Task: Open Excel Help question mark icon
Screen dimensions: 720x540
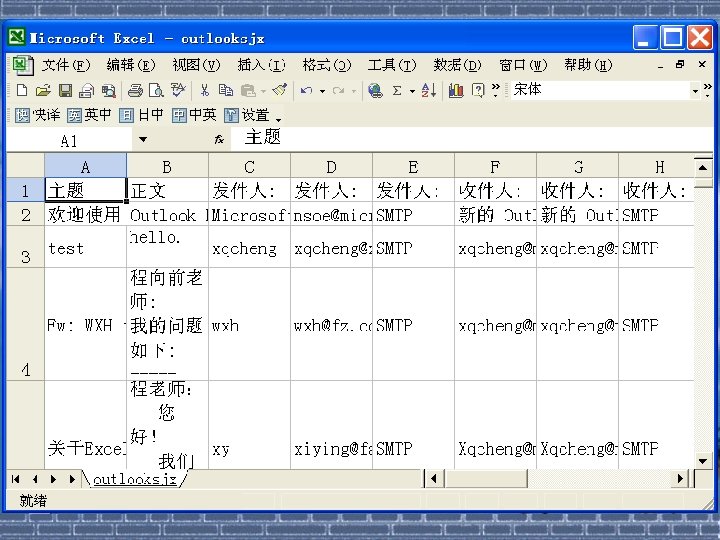Action: click(478, 90)
